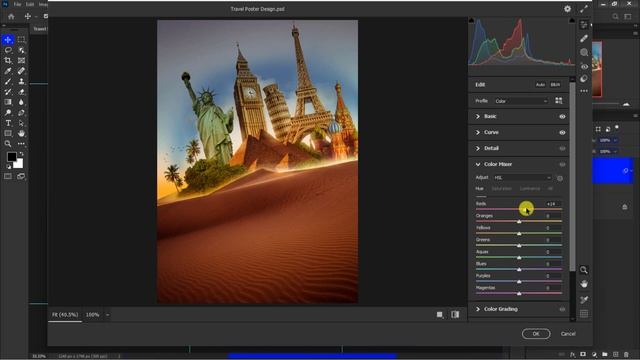Screen dimensions: 640x360
Task: Select the Zoom tool in left toolbar
Action: pyautogui.click(x=8, y=144)
